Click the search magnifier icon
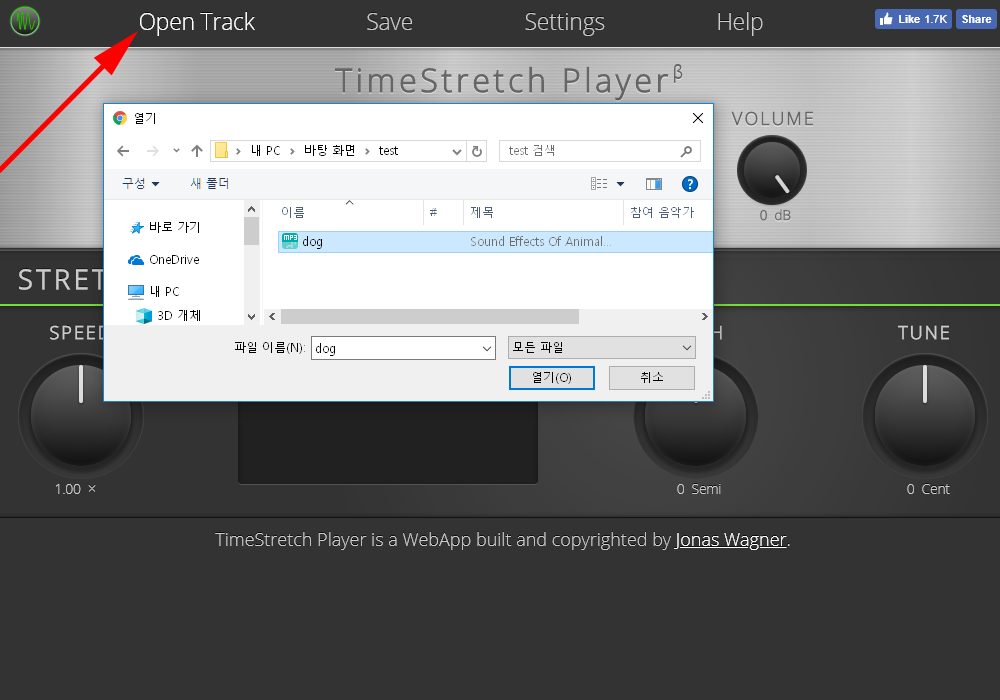The width and height of the screenshot is (1000, 700). pos(686,151)
